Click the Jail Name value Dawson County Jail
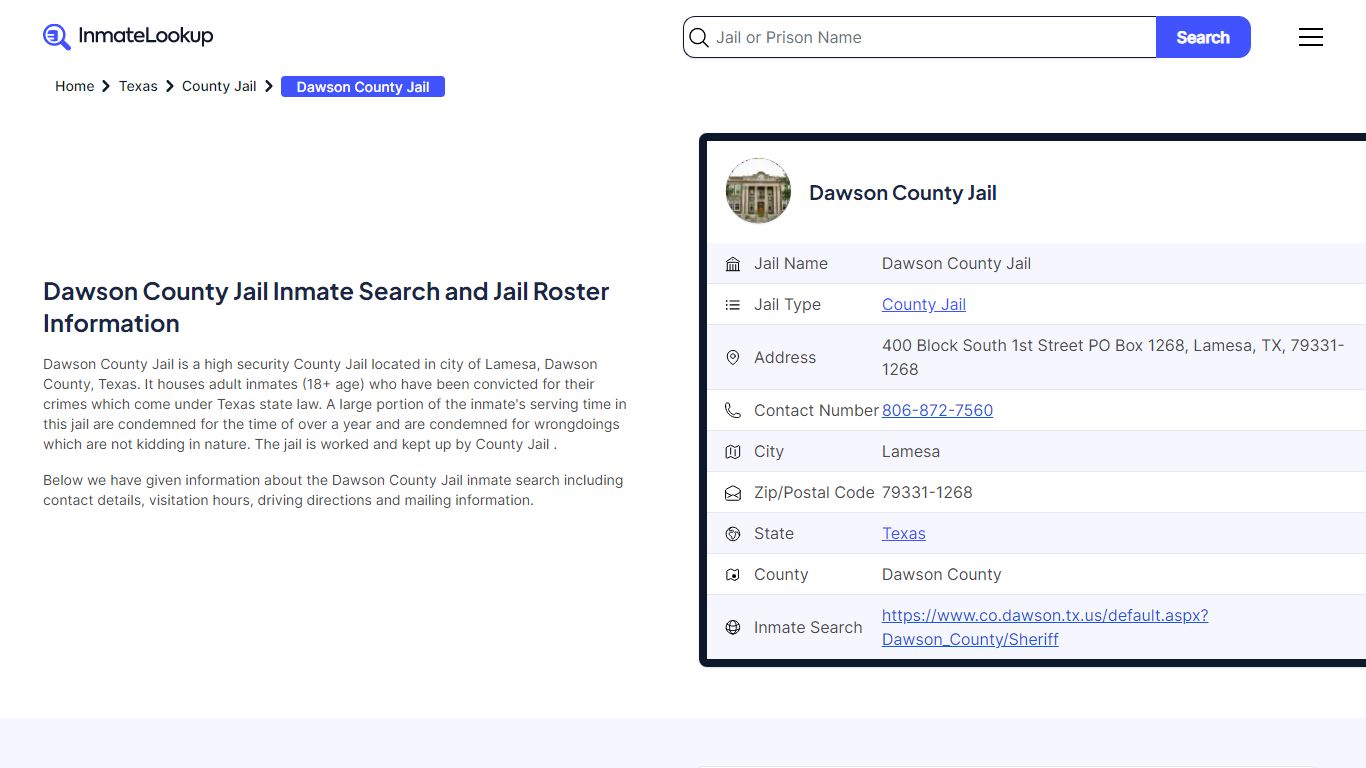Viewport: 1366px width, 768px height. pyautogui.click(x=956, y=263)
